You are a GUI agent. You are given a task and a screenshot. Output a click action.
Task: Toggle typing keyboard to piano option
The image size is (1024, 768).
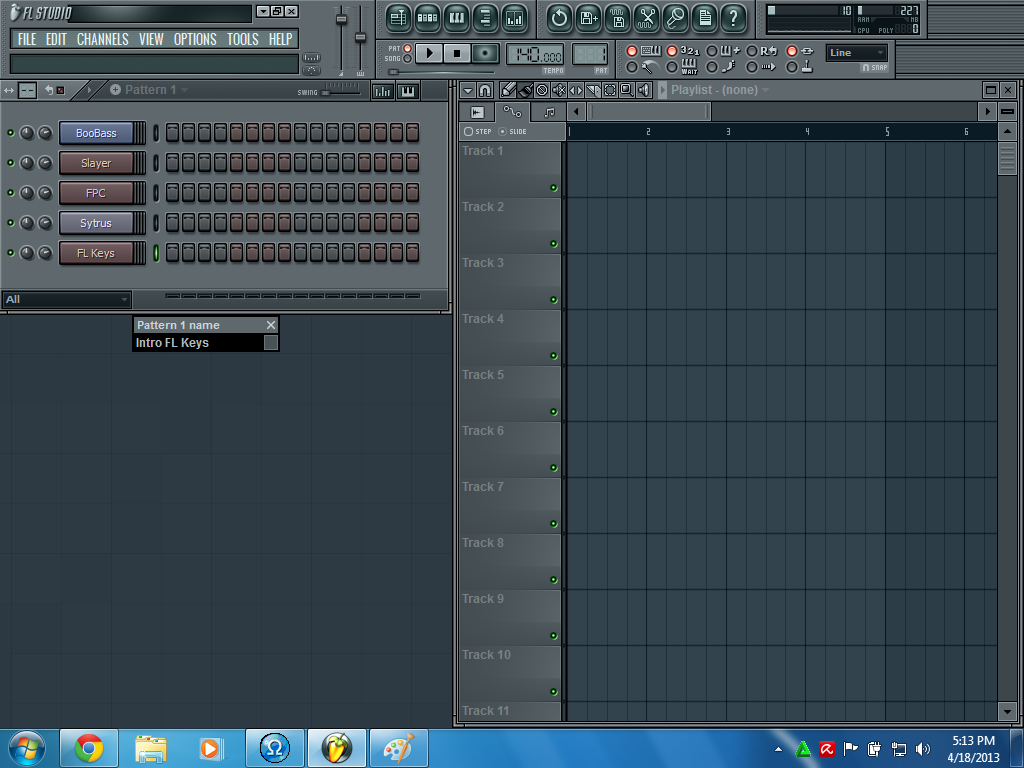(632, 51)
